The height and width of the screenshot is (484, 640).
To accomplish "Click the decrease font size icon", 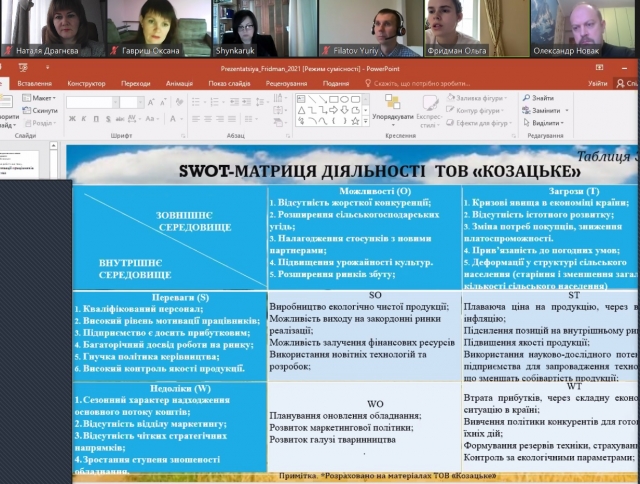I will tap(163, 102).
